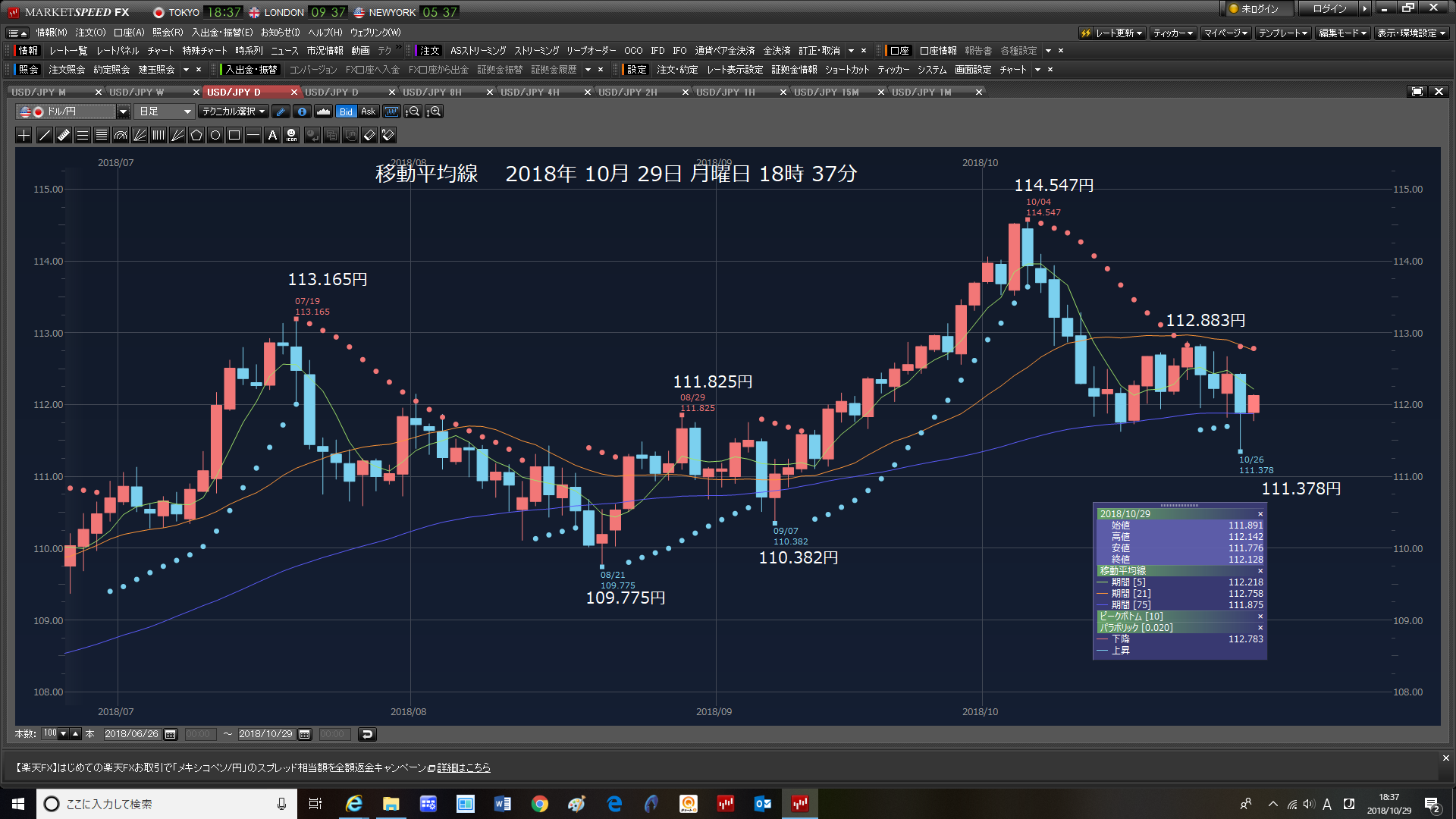Open the テクニカル選択 dropdown
The width and height of the screenshot is (1456, 819).
coord(234,111)
